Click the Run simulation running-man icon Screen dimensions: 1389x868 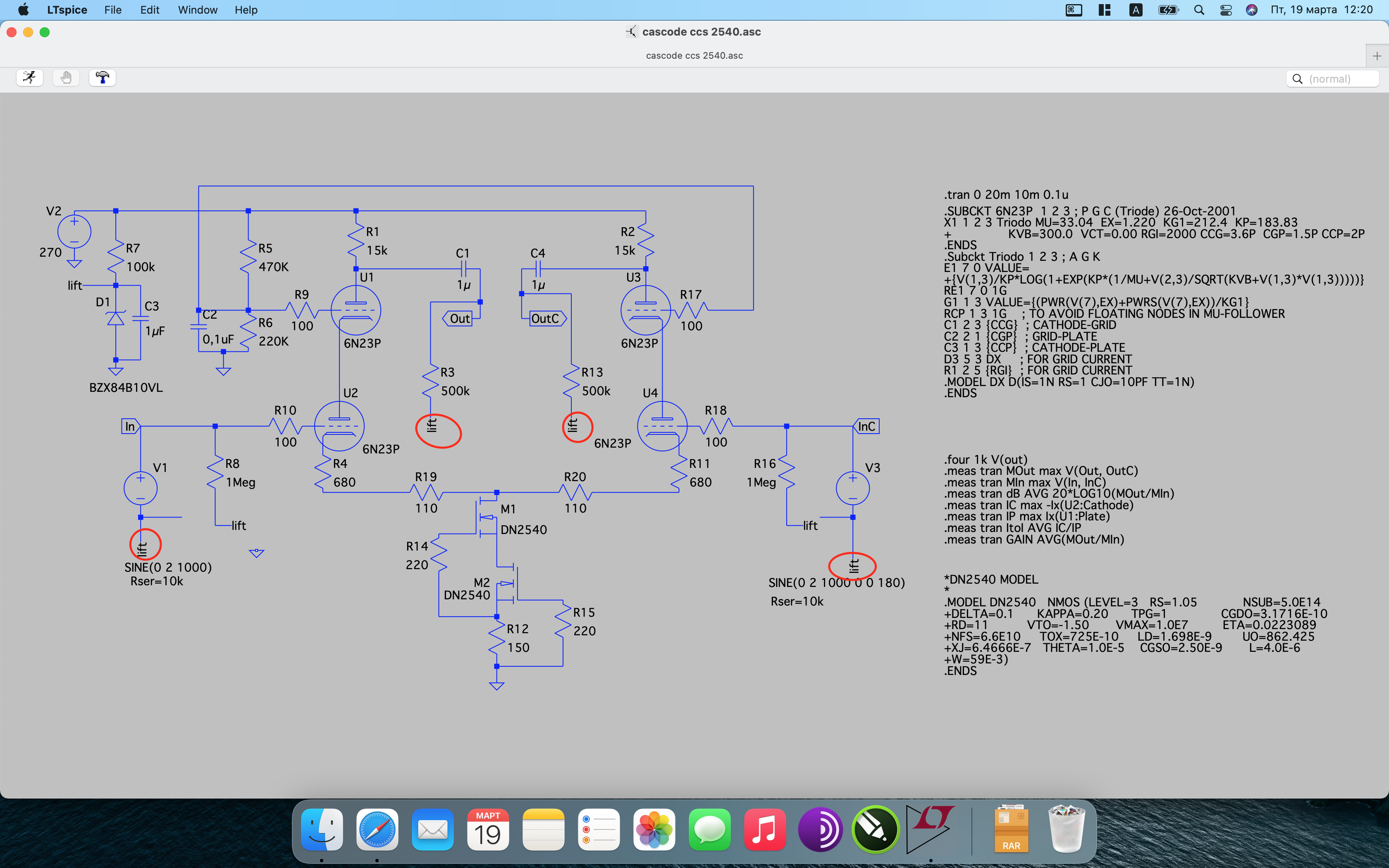click(x=29, y=78)
